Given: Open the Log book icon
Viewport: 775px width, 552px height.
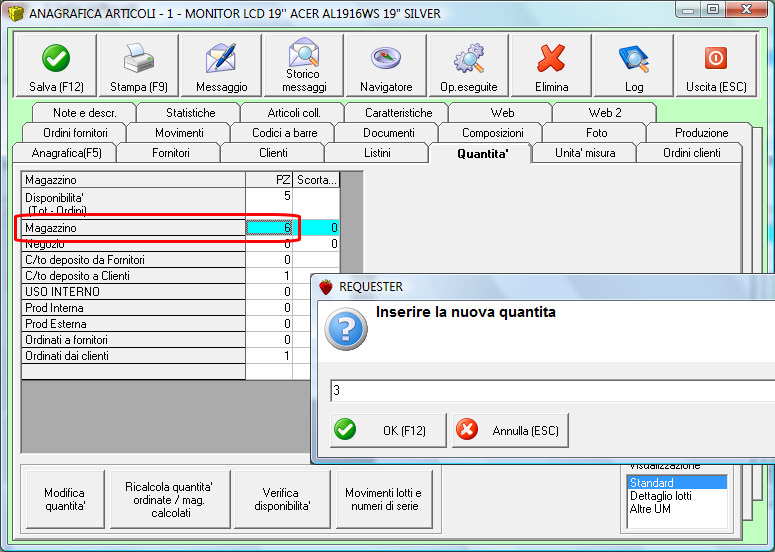Looking at the screenshot, I should click(634, 58).
